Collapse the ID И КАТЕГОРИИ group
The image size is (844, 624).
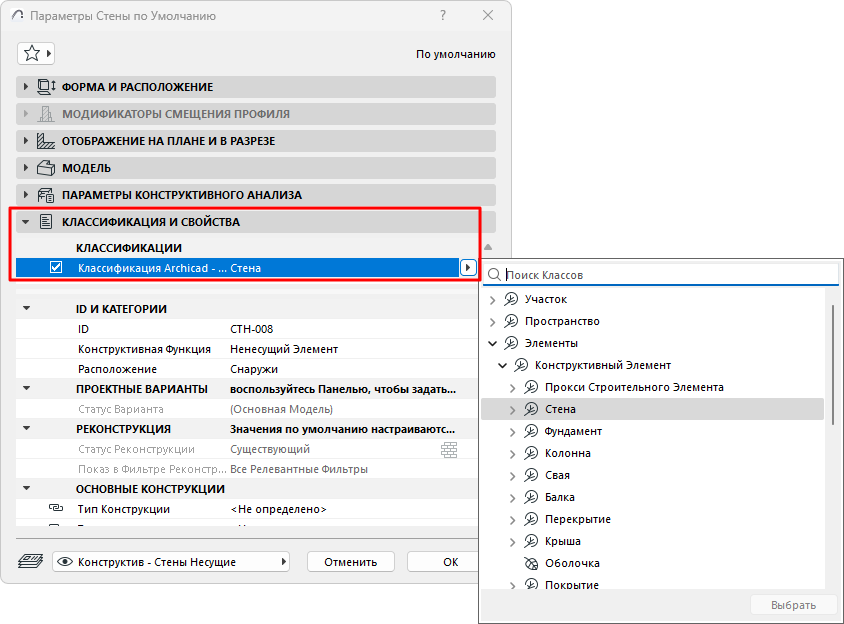(26, 309)
